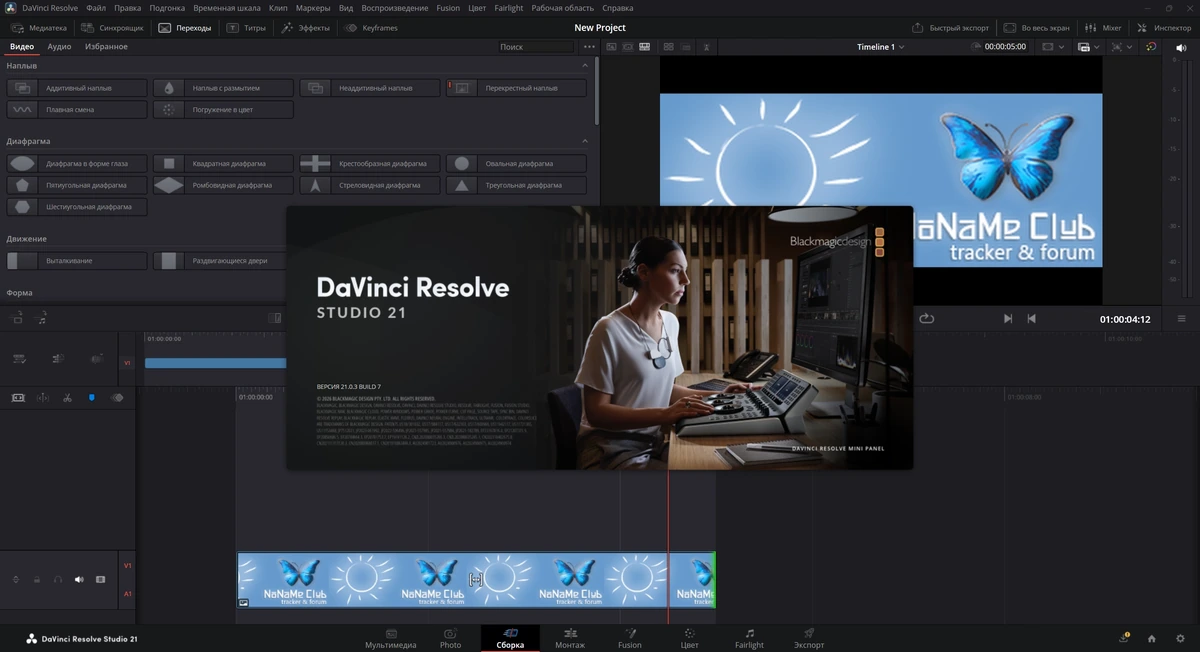Click Быстрый экспорт quick export button
This screenshot has height=652, width=1200.
[x=951, y=28]
